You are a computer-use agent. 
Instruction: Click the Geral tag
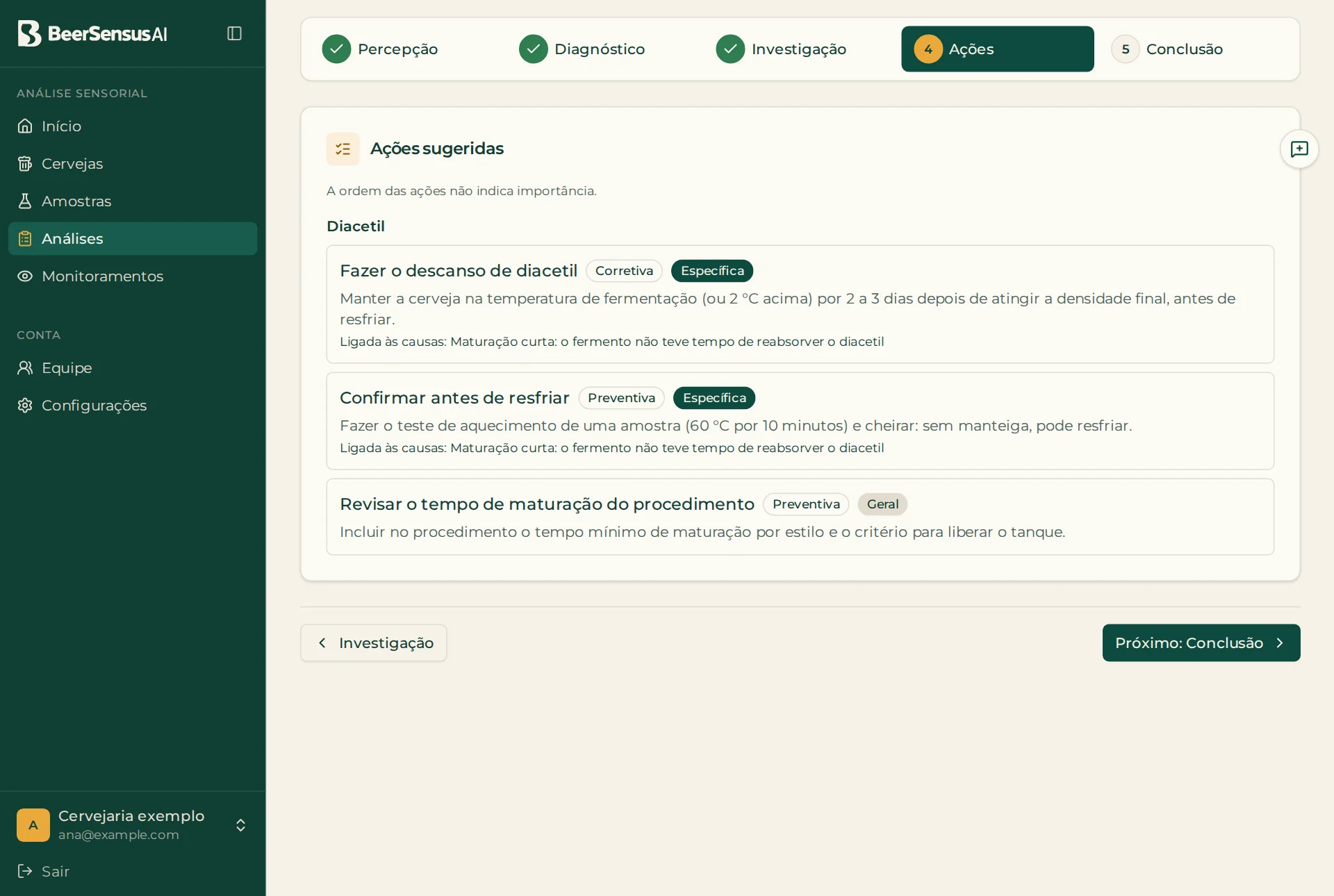(882, 504)
